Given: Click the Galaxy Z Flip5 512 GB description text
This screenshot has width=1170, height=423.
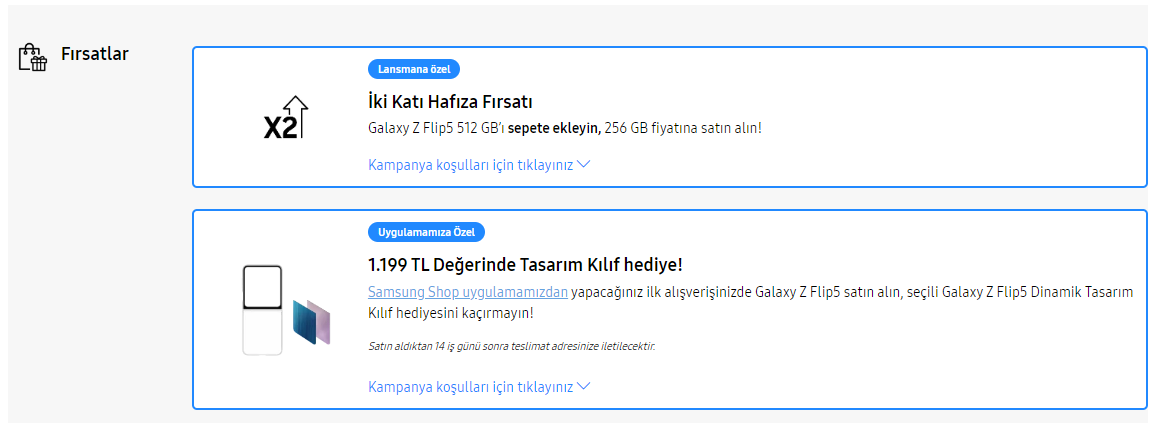Looking at the screenshot, I should click(x=565, y=128).
